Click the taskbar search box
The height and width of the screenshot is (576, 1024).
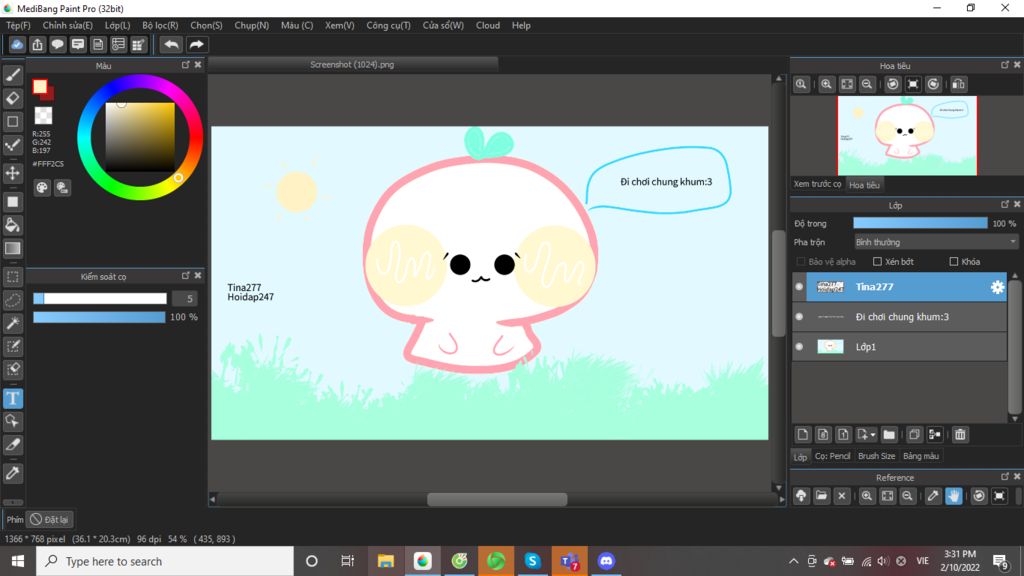[165, 561]
